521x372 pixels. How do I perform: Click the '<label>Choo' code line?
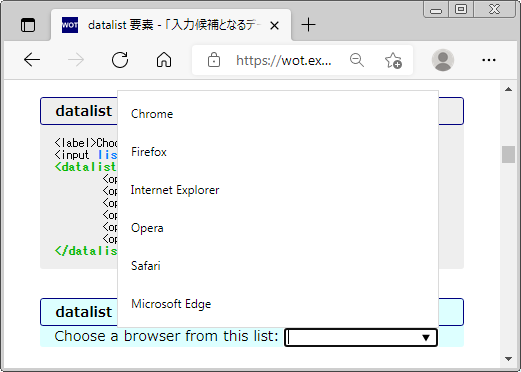tap(86, 143)
